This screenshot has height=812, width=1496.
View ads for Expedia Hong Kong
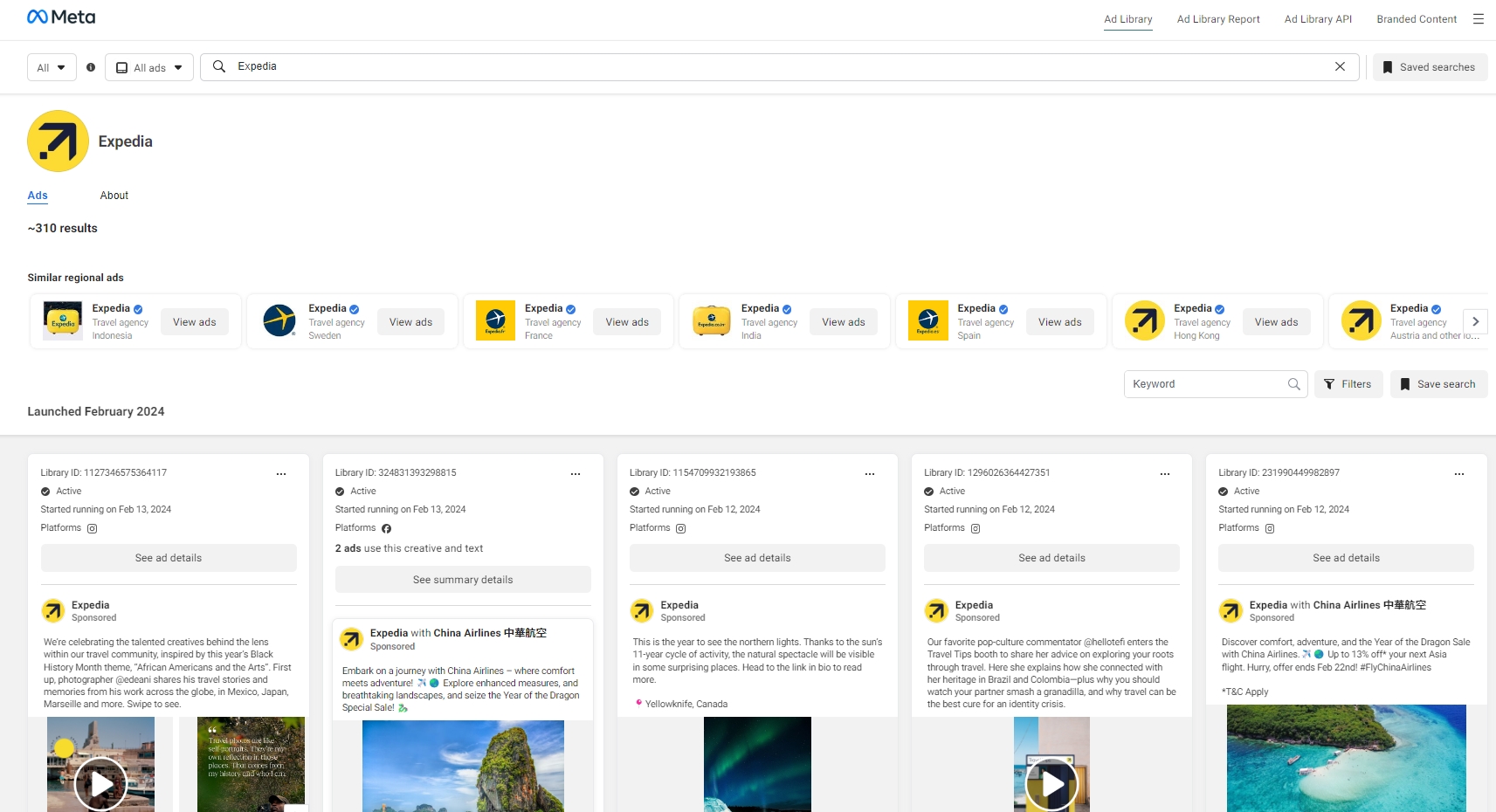tap(1276, 322)
